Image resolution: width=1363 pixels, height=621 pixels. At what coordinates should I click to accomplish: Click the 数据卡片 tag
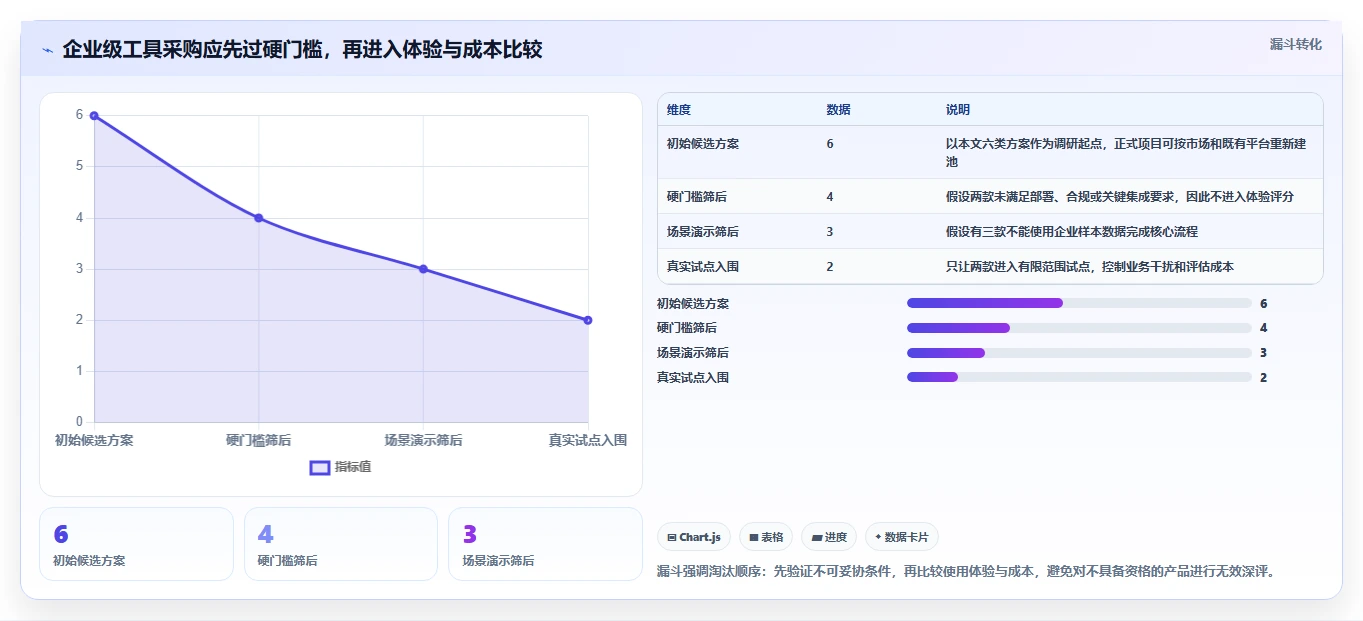tap(901, 537)
